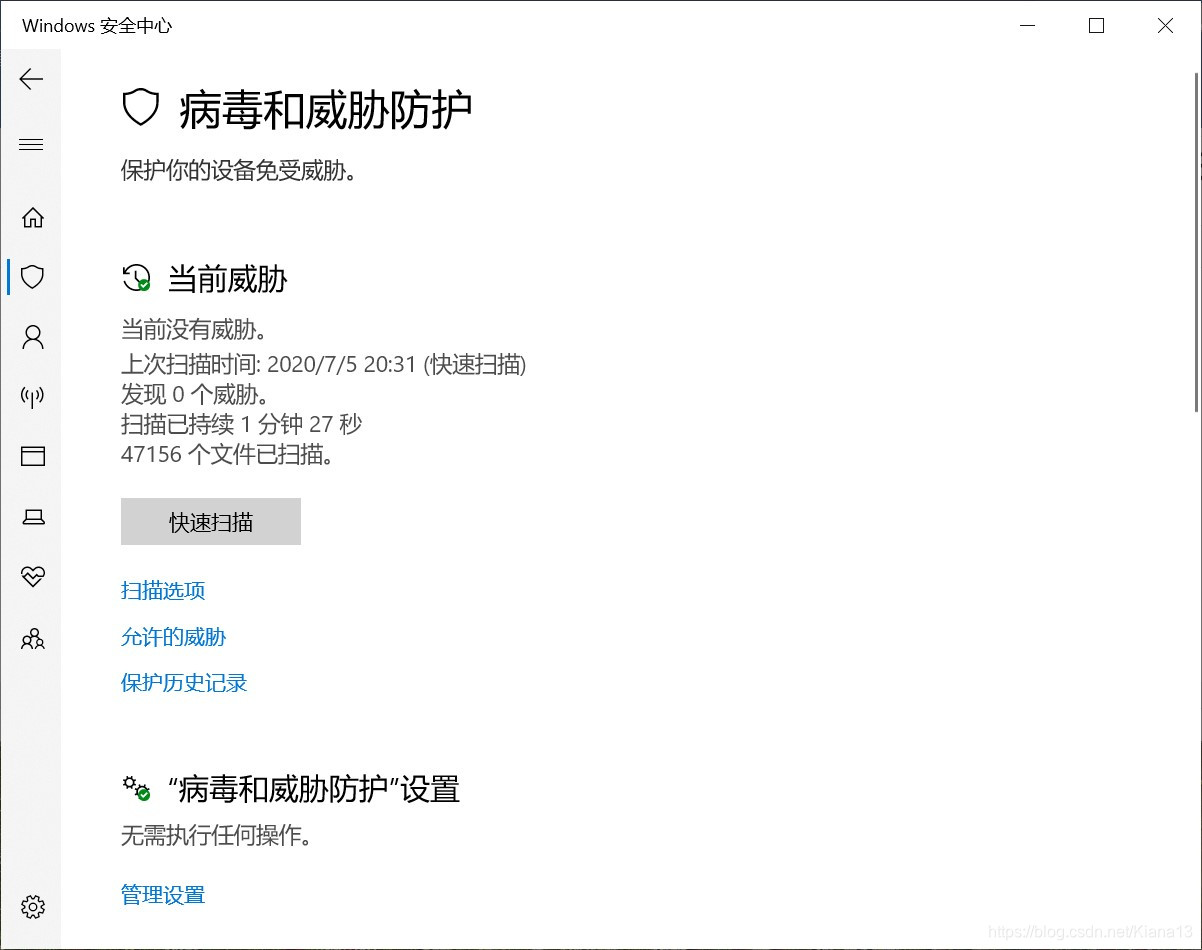Viewport: 1202px width, 950px height.
Task: Open Account protection person icon
Action: coord(33,337)
